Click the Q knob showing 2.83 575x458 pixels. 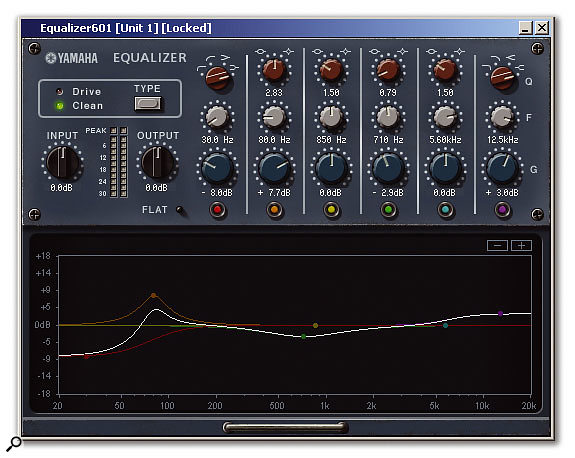pyautogui.click(x=274, y=70)
